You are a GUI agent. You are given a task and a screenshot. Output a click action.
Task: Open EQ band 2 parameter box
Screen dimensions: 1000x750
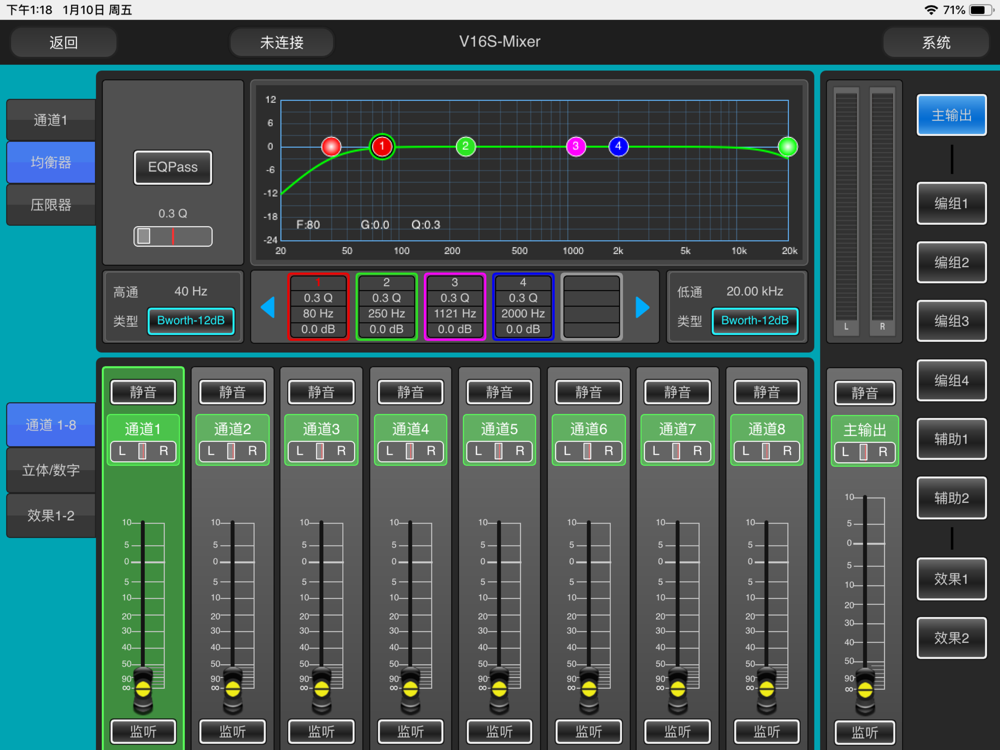386,306
